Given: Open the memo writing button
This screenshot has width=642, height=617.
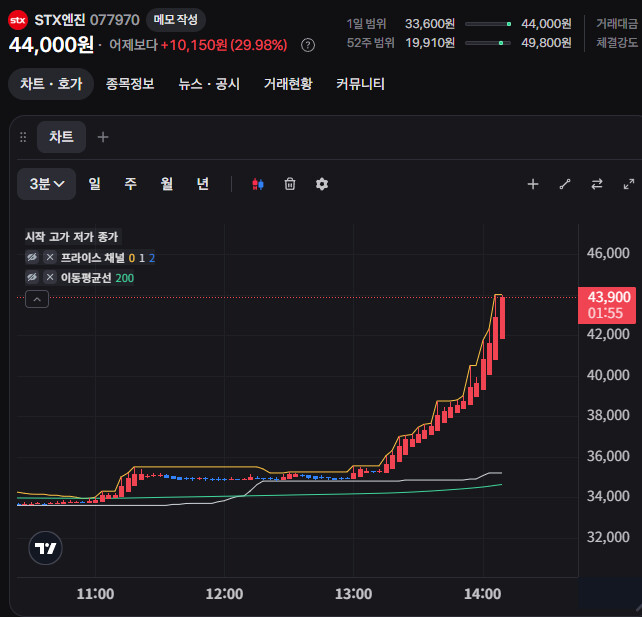Looking at the screenshot, I should [x=176, y=20].
